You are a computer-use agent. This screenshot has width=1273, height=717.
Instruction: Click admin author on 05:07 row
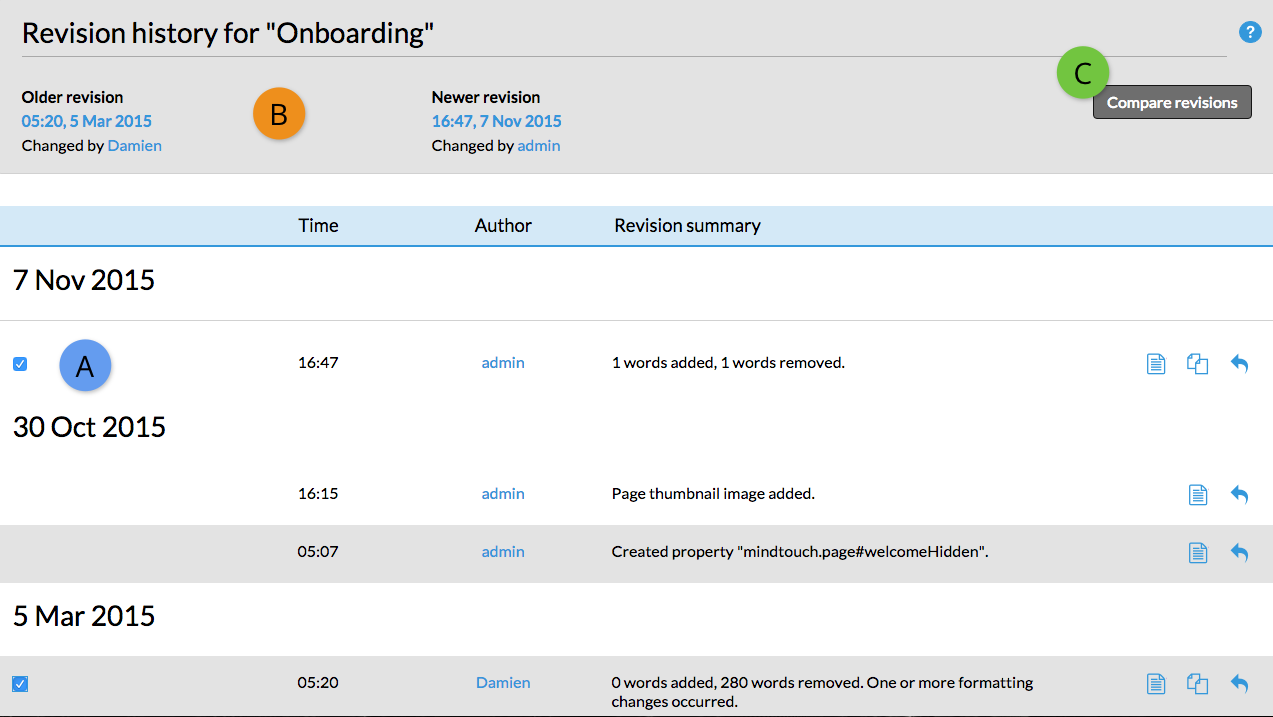click(x=503, y=551)
